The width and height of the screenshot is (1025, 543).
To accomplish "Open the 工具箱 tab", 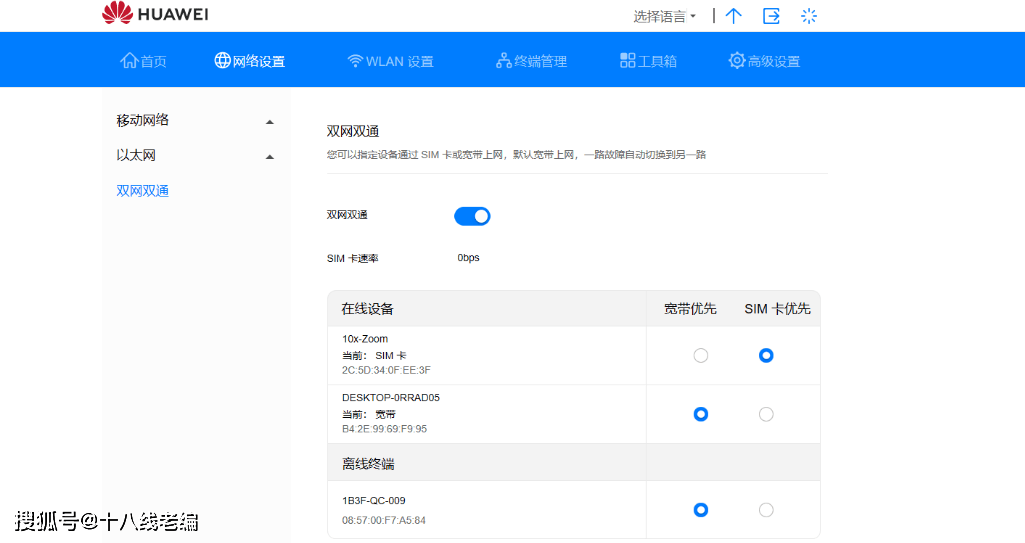I will pyautogui.click(x=648, y=61).
